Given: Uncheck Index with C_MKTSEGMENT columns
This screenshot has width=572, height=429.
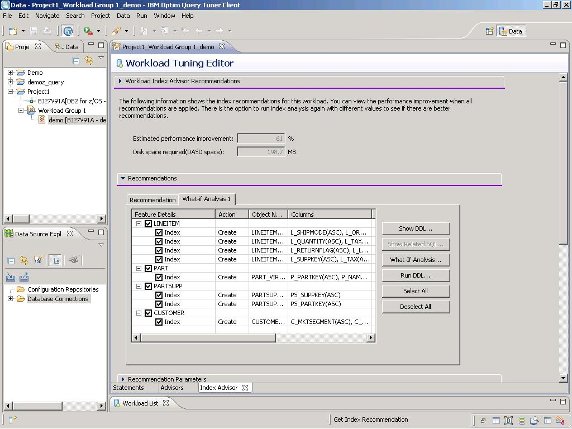Looking at the screenshot, I should [159, 322].
